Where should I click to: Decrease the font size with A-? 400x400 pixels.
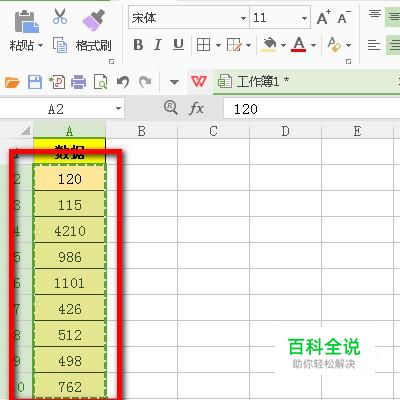[x=344, y=17]
